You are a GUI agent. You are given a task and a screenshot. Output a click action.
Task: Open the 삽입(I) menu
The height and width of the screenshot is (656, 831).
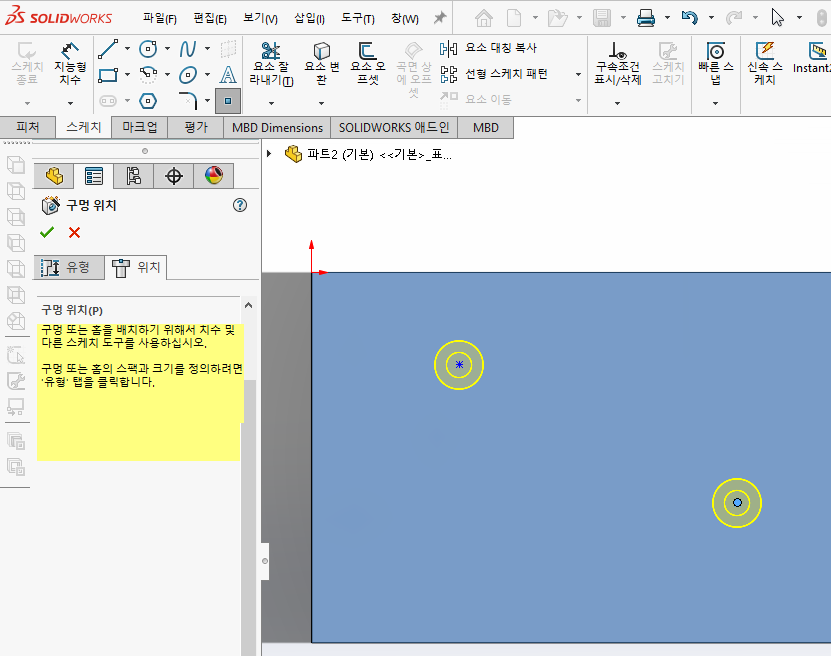(x=310, y=19)
